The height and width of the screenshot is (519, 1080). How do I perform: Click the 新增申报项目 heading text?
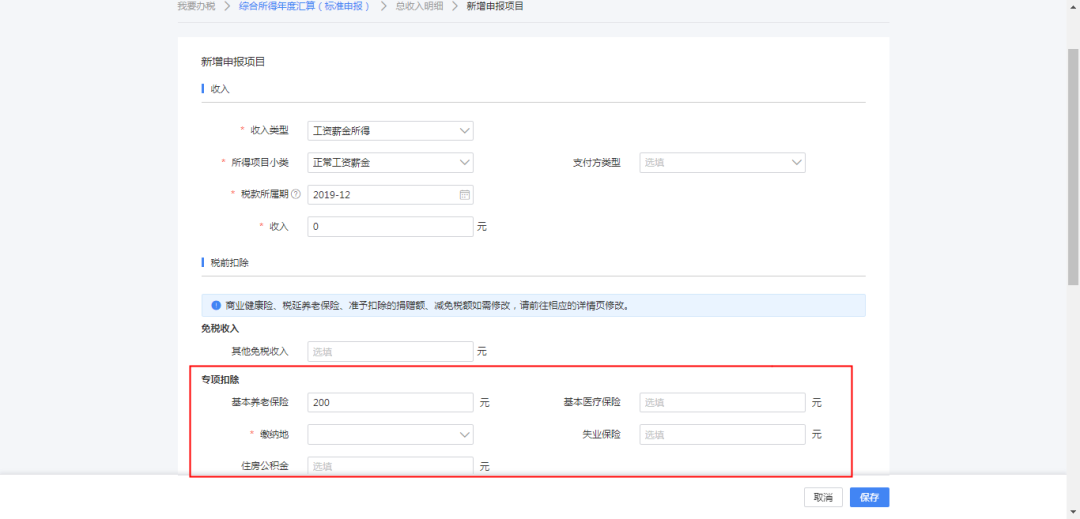(x=233, y=62)
